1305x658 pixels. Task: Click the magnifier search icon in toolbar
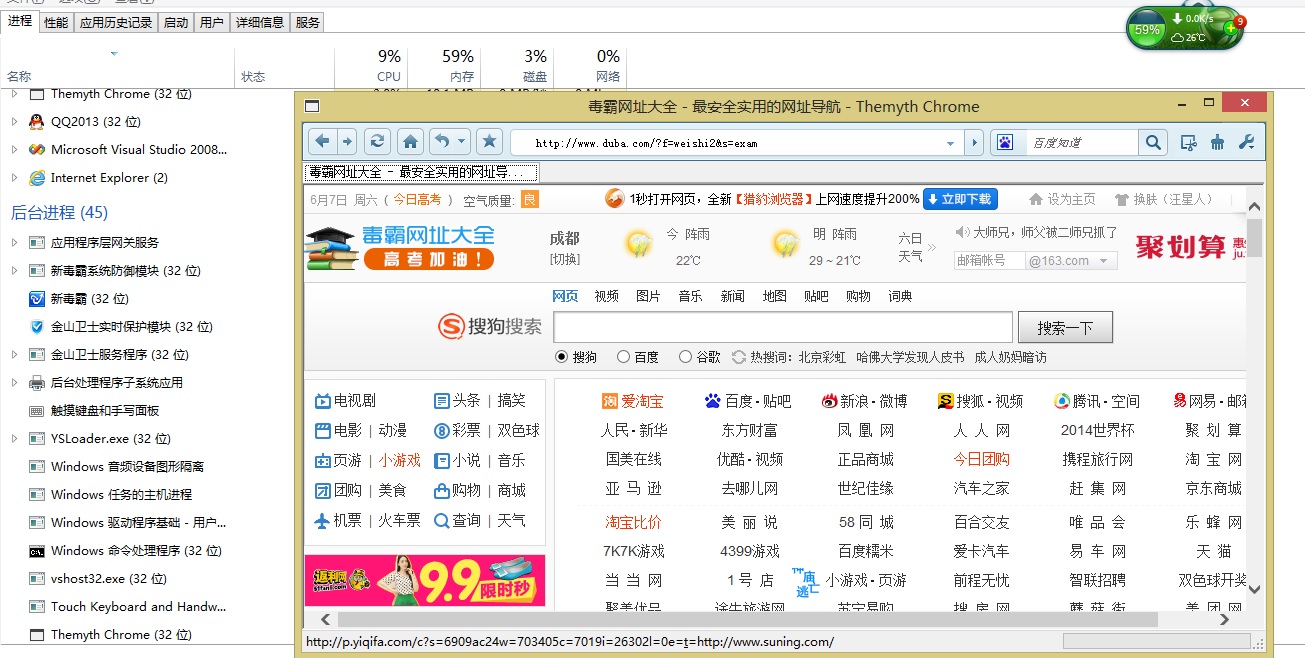pyautogui.click(x=1153, y=143)
